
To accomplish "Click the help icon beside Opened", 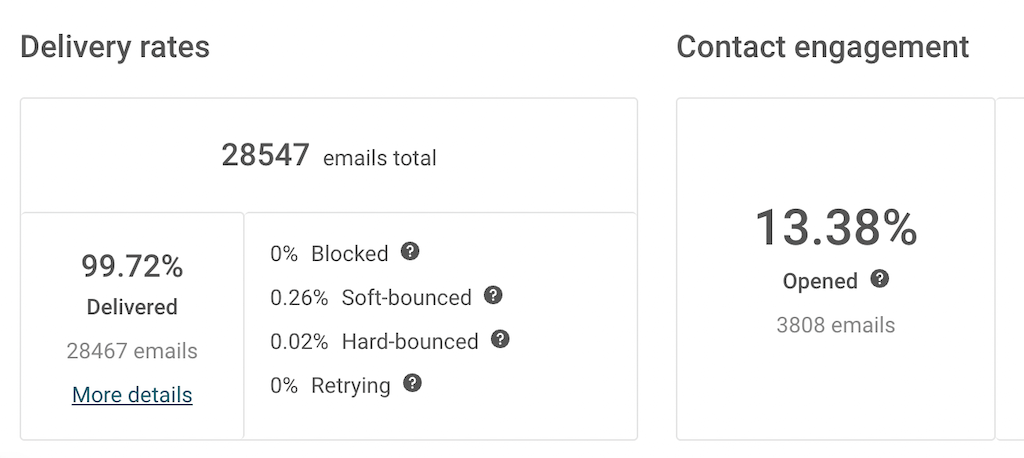I will click(x=880, y=279).
